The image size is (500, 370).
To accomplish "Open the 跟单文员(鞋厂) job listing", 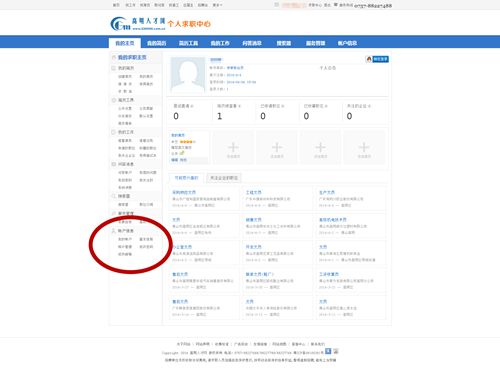I will (x=260, y=274).
